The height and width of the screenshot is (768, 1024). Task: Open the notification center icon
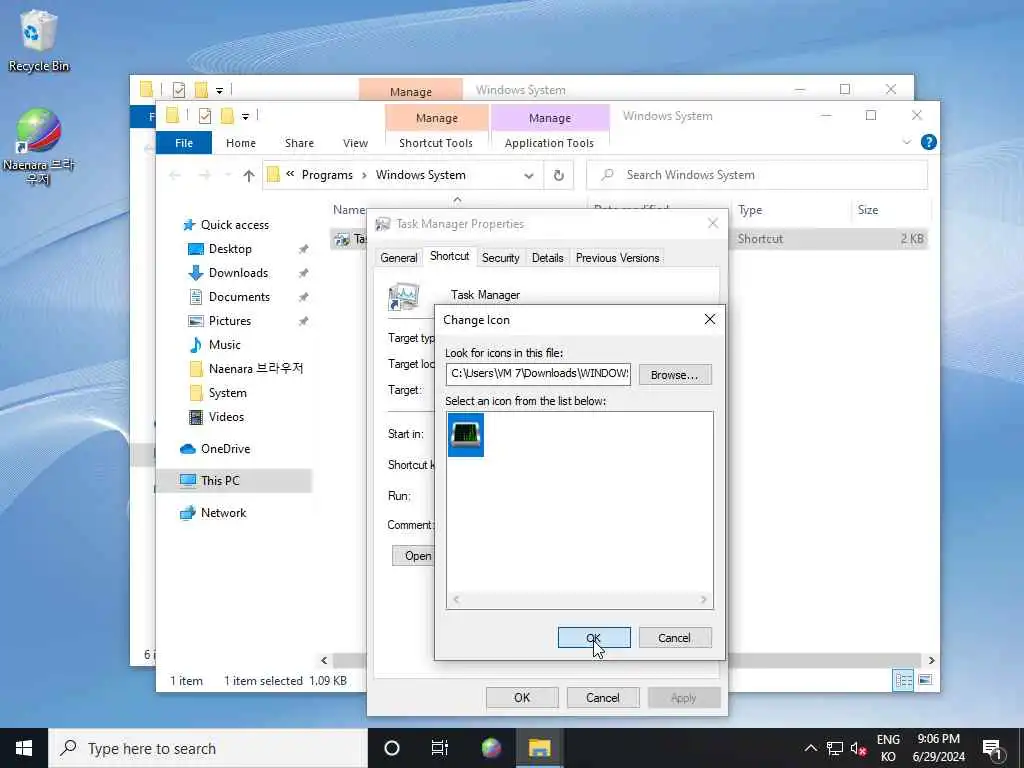click(x=993, y=749)
